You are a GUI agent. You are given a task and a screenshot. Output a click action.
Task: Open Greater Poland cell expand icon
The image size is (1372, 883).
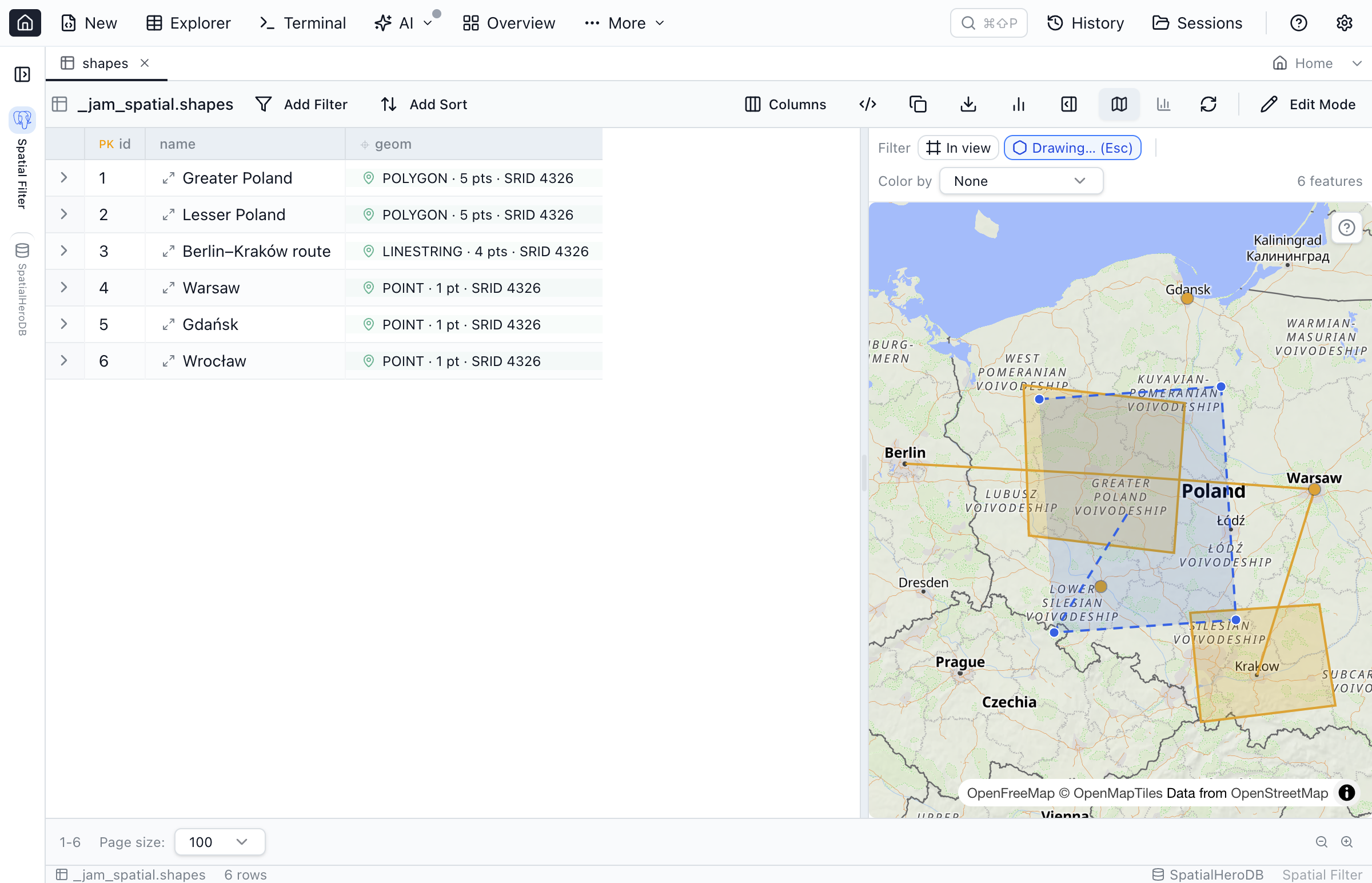tap(168, 178)
